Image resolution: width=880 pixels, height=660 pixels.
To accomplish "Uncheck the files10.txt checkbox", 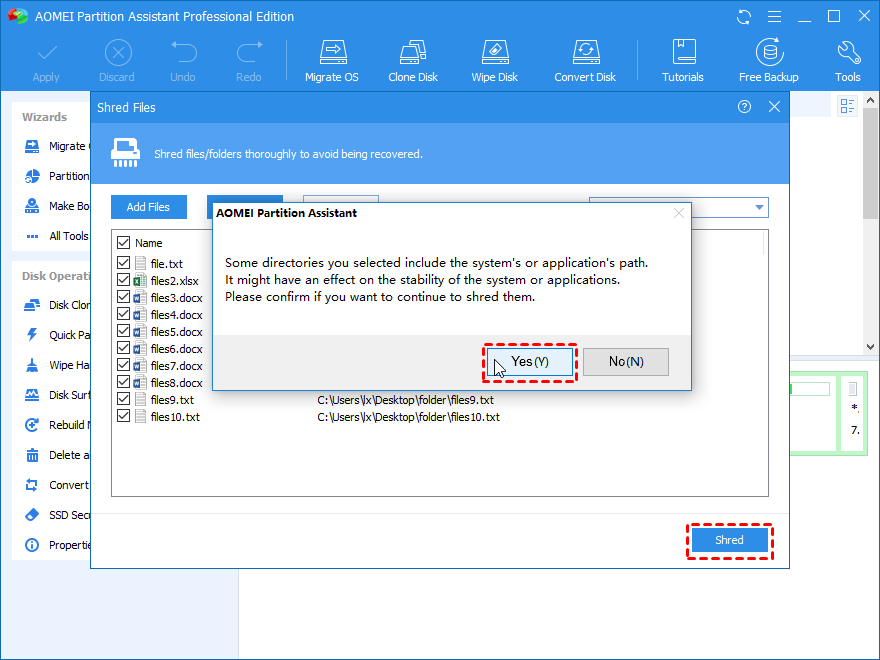I will (123, 416).
